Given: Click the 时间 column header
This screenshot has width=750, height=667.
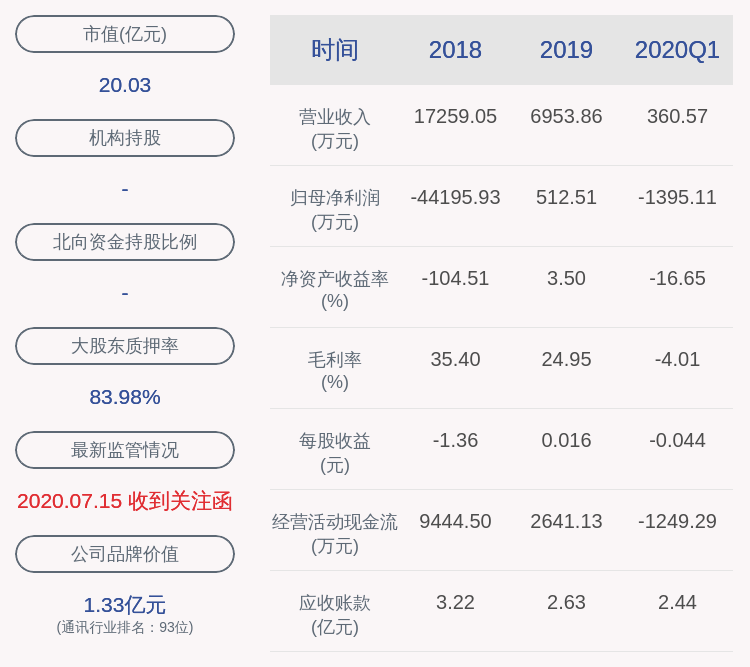Looking at the screenshot, I should point(334,50).
